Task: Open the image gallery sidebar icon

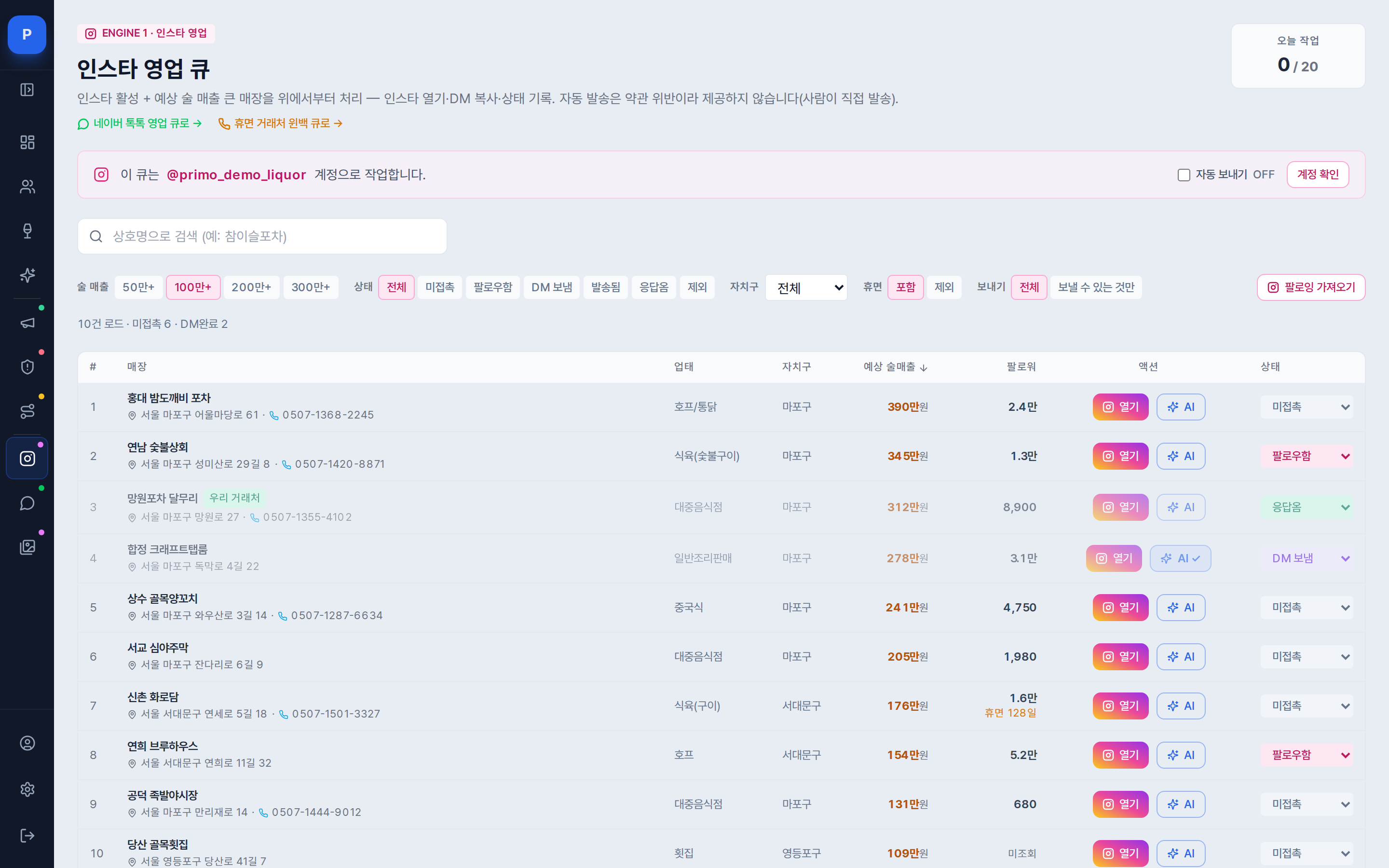Action: (27, 547)
